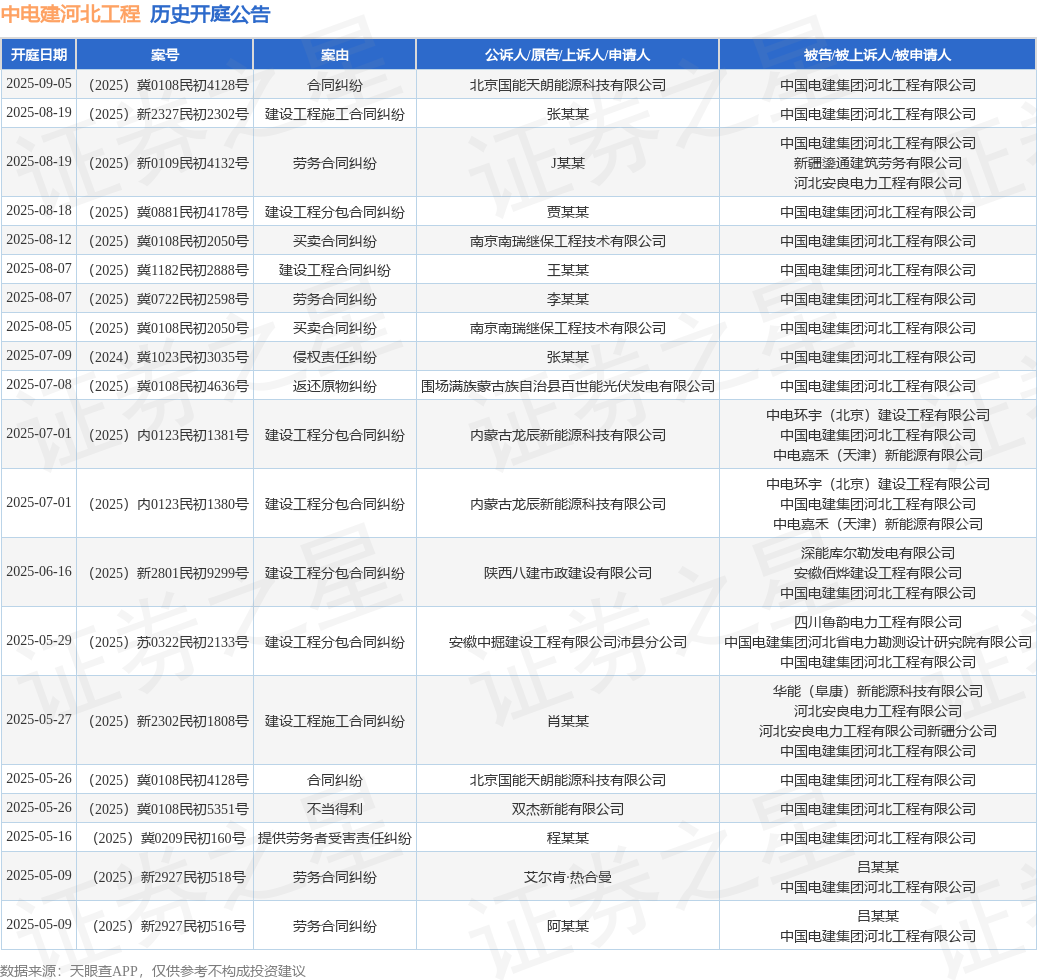Click plaintiff 安徽中掘建设工程有限公司沛县分公司

[x=567, y=642]
